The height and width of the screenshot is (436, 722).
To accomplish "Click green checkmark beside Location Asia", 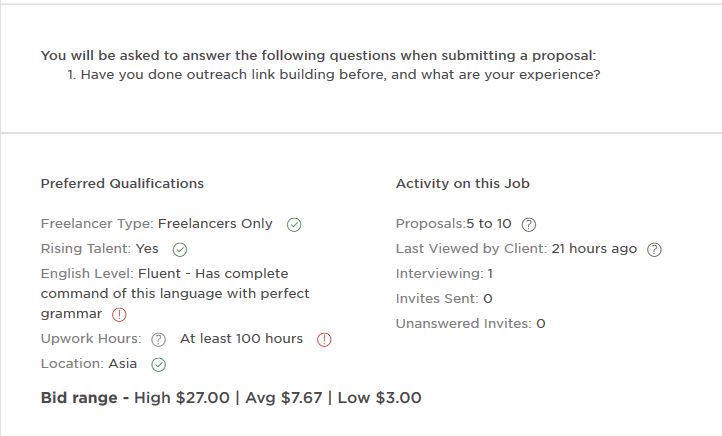I will pyautogui.click(x=158, y=365).
